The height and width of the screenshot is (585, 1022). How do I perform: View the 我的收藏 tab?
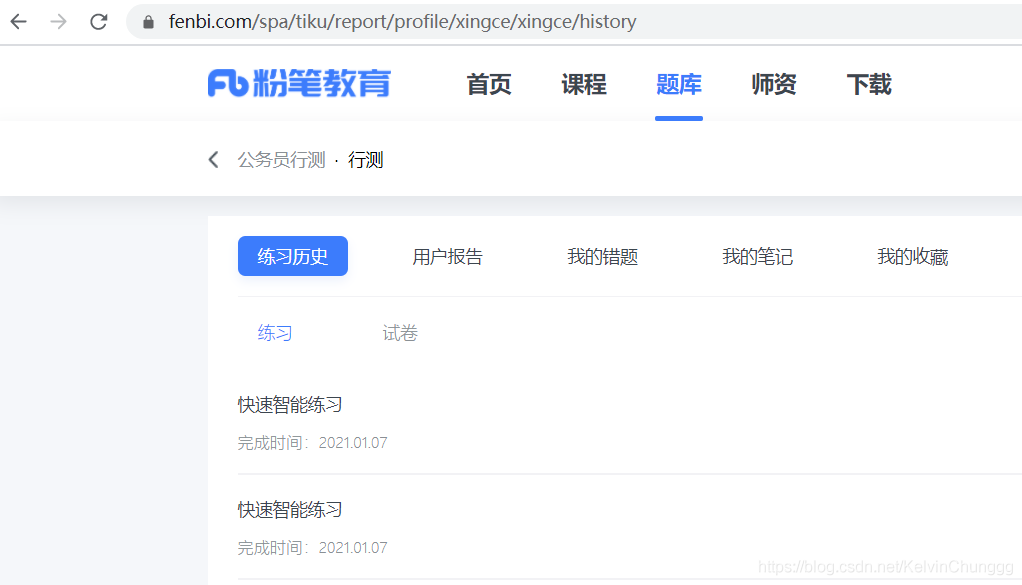pyautogui.click(x=913, y=256)
